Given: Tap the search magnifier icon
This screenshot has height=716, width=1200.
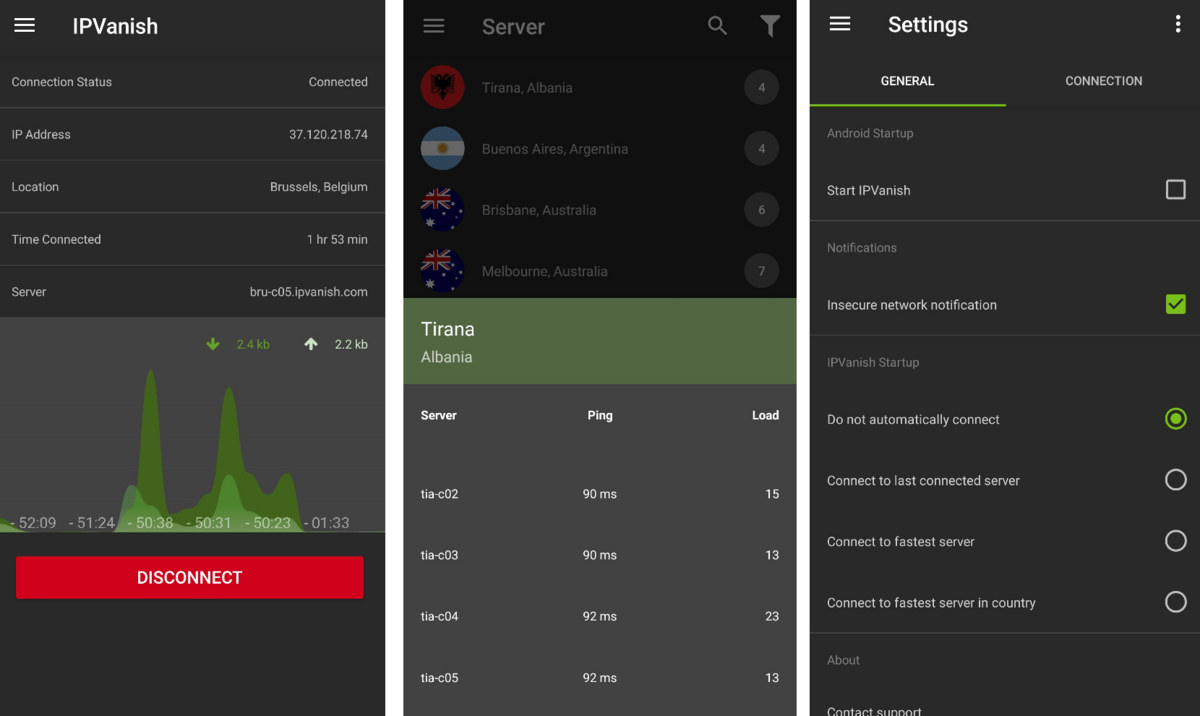Looking at the screenshot, I should 717,26.
